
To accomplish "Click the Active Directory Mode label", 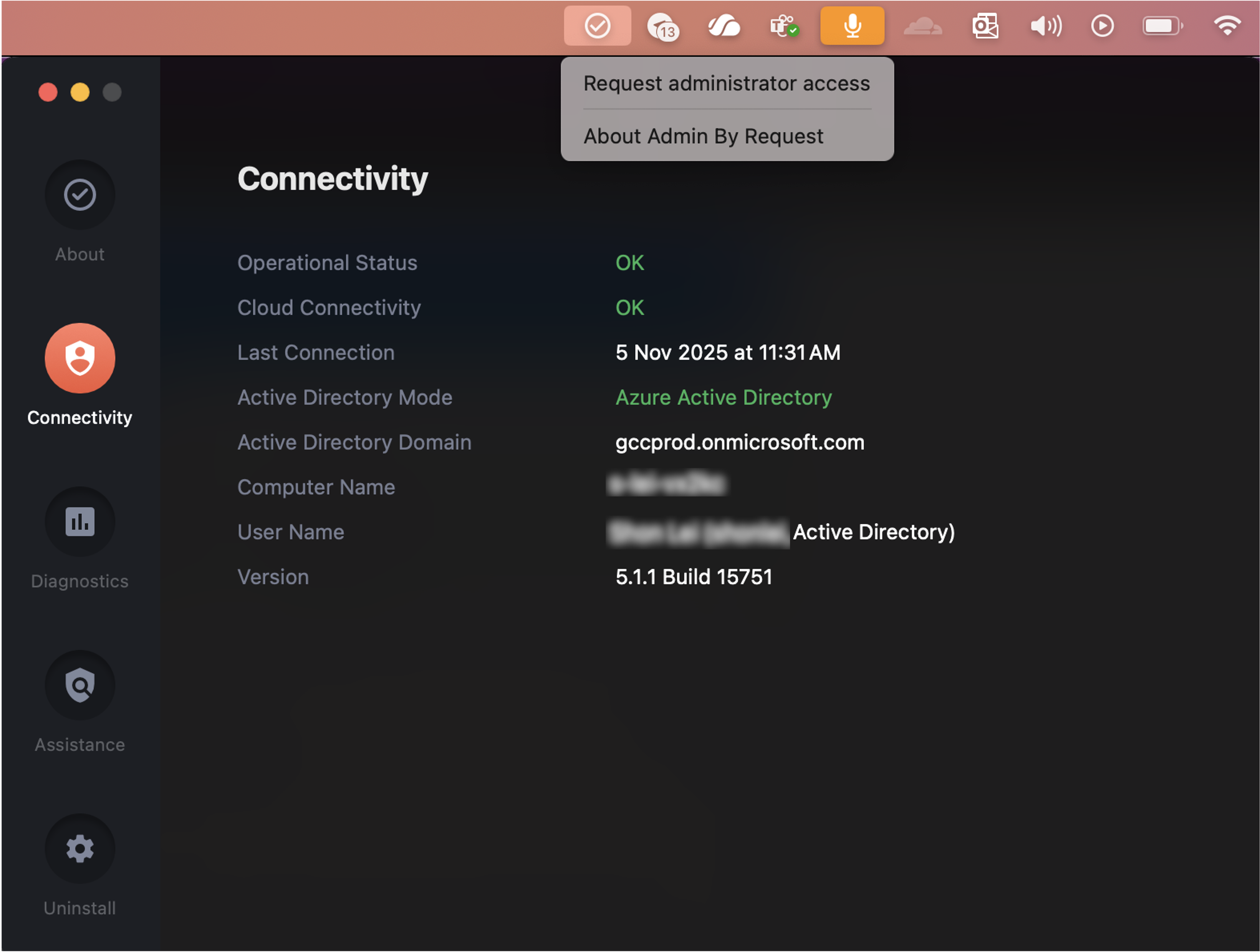I will 345,398.
